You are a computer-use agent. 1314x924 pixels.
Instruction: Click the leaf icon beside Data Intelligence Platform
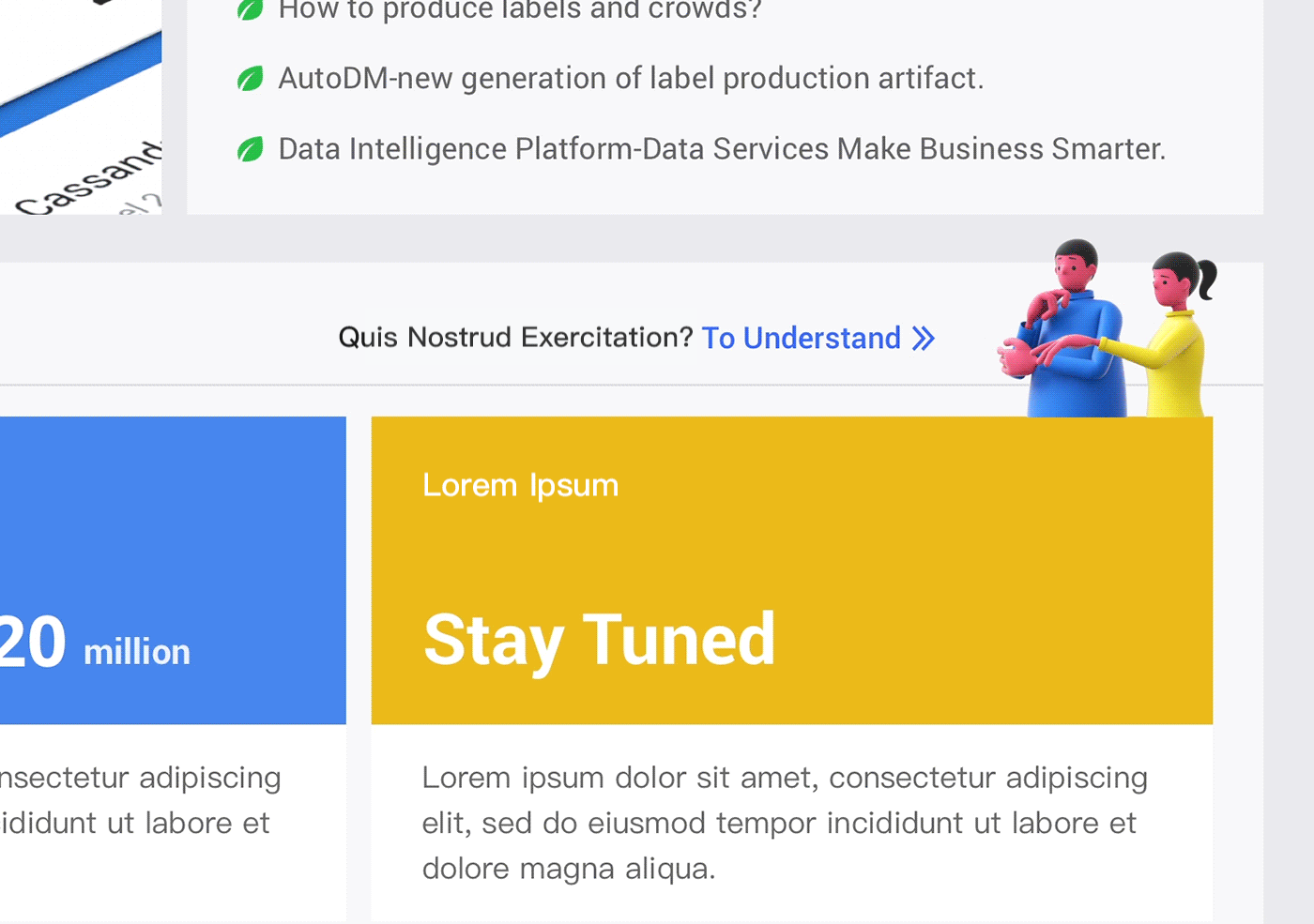click(251, 149)
